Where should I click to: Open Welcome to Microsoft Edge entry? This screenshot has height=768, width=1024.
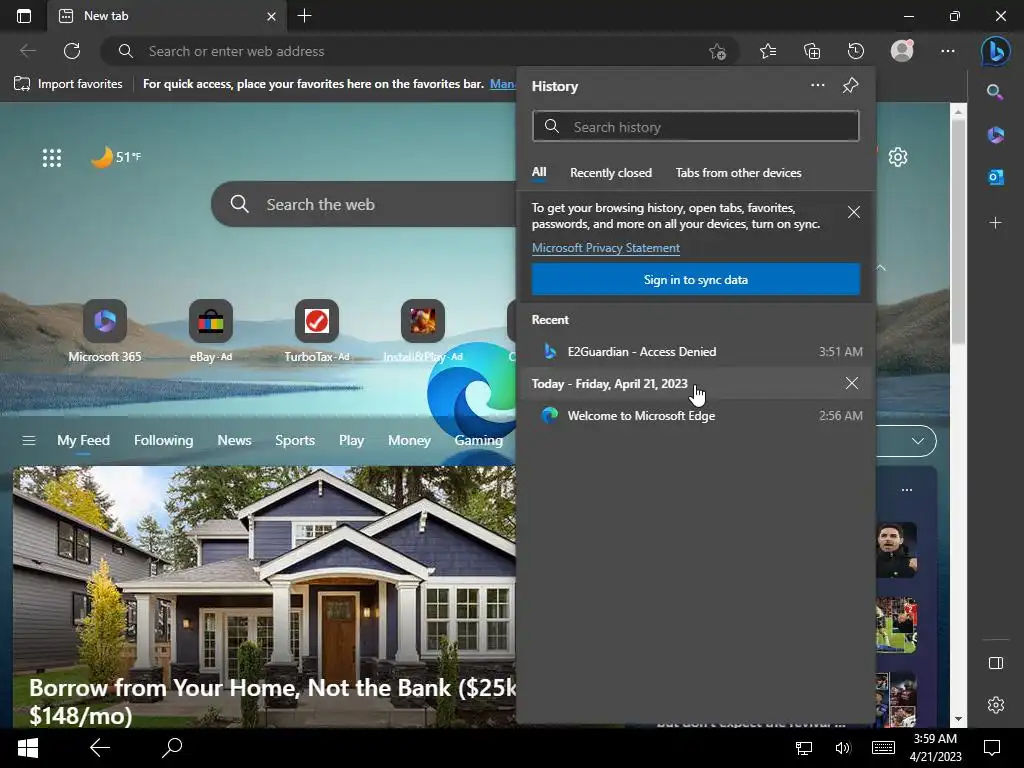pos(696,415)
